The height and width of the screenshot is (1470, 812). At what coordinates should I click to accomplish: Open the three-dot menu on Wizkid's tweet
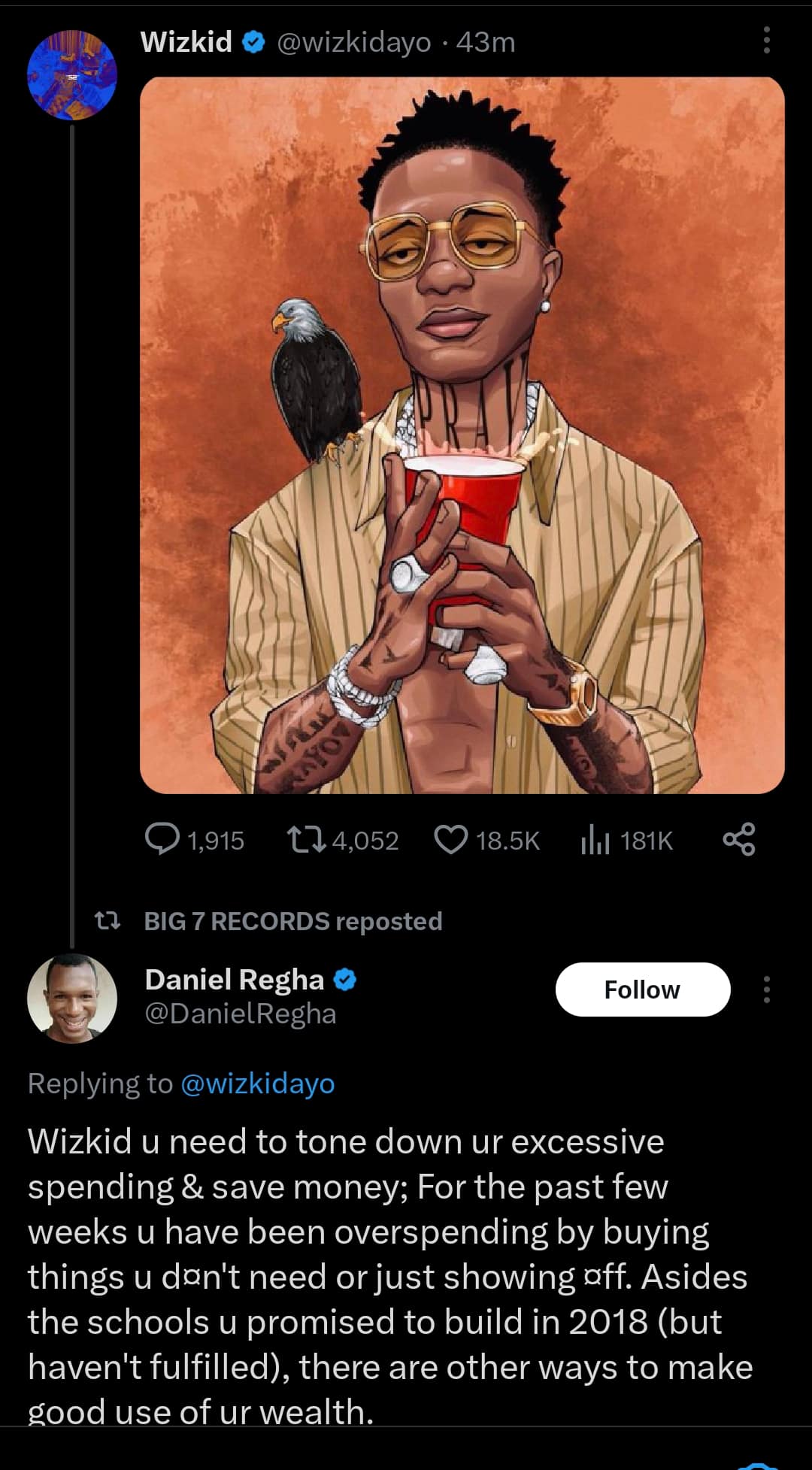point(766,41)
